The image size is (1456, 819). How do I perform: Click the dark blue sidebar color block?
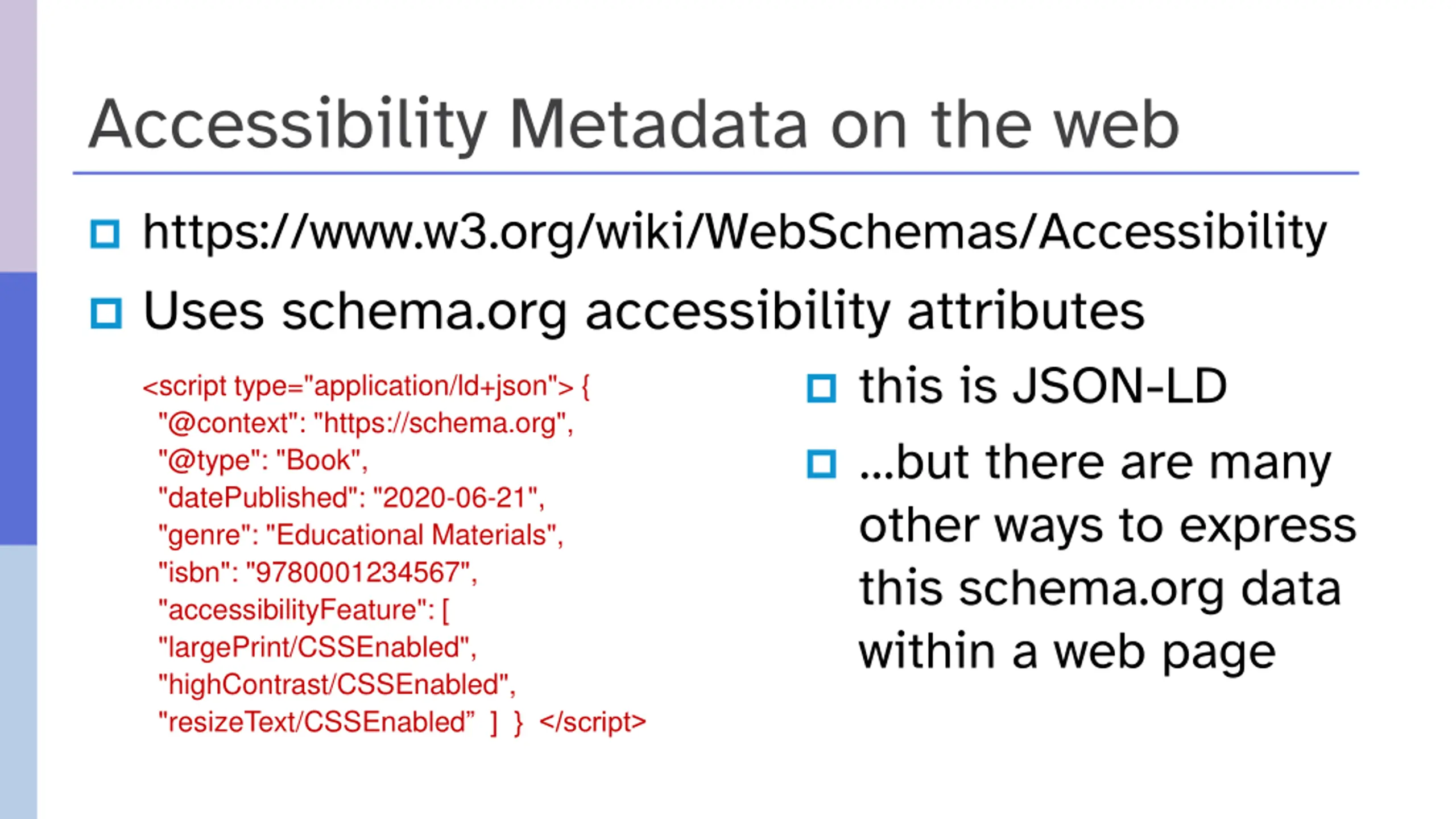click(x=18, y=408)
